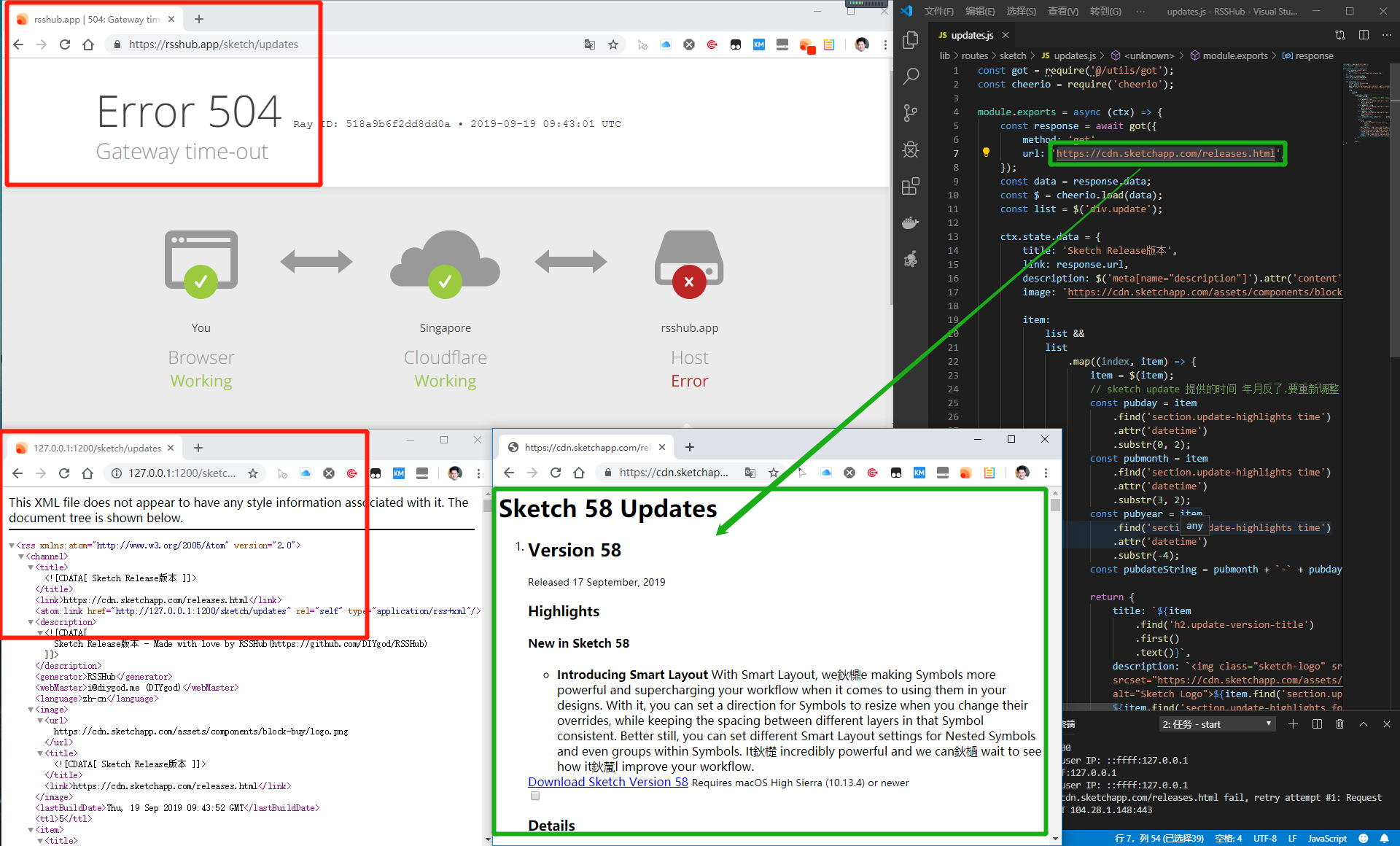Click the module.exports breadcrumb item
Screen dimensions: 1400x846
pos(1234,55)
